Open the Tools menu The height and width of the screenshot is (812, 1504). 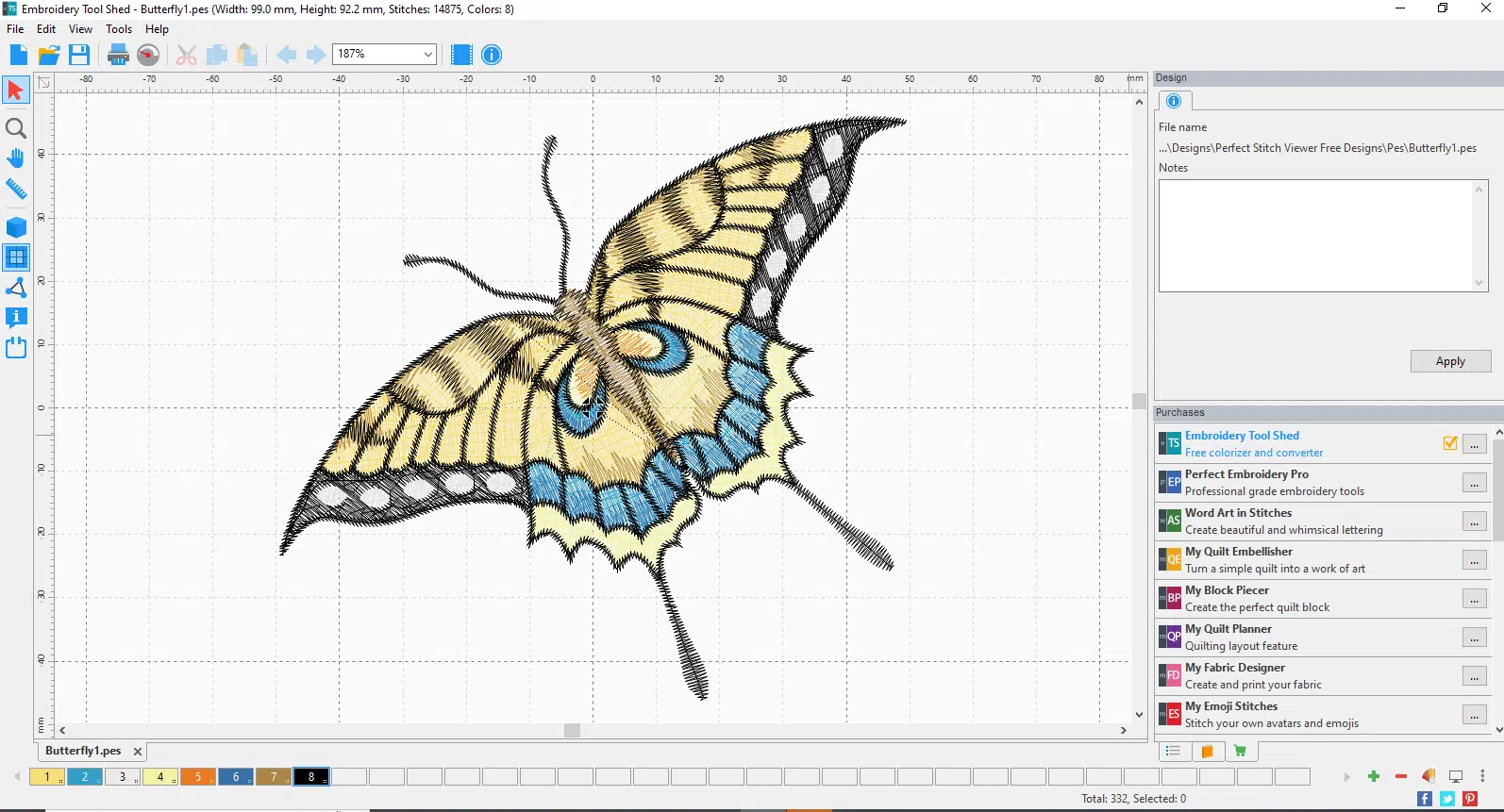119,29
